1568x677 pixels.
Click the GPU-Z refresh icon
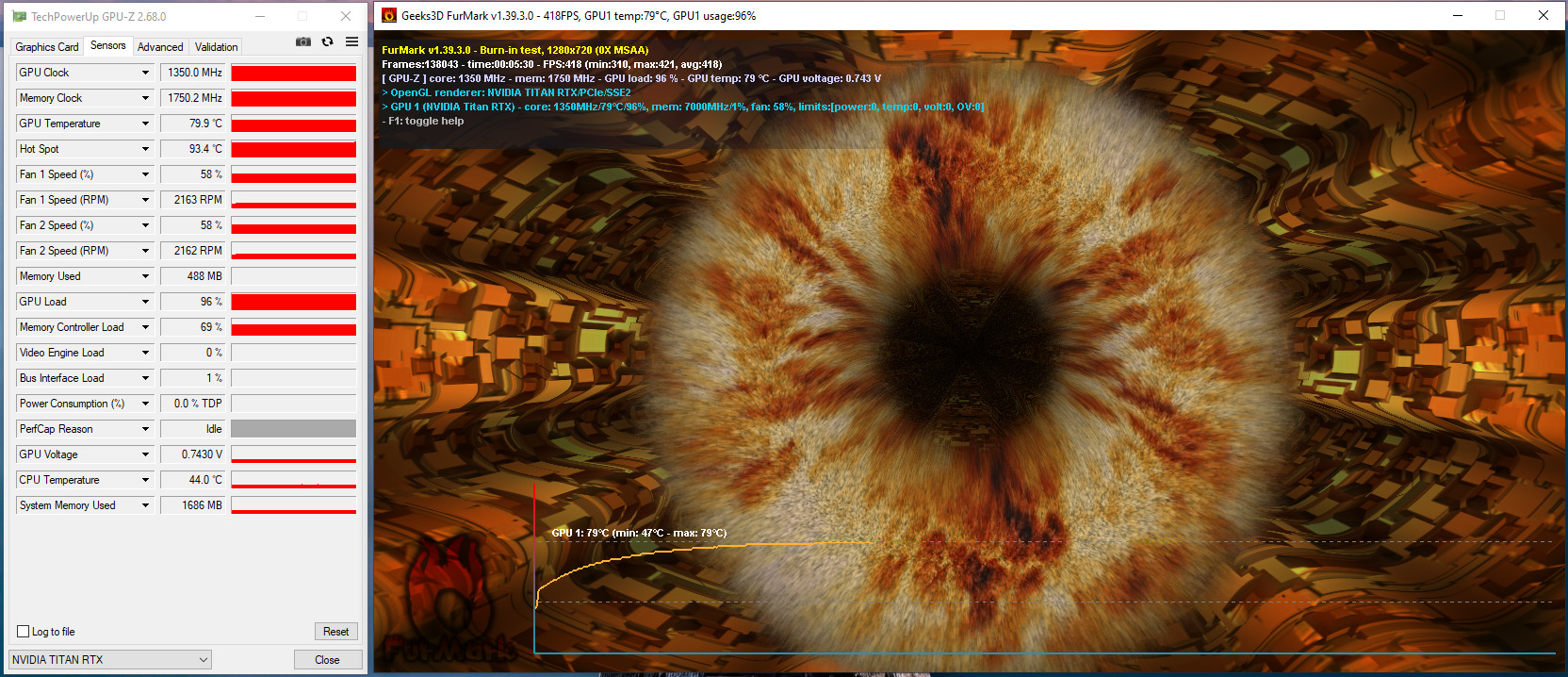(x=327, y=41)
